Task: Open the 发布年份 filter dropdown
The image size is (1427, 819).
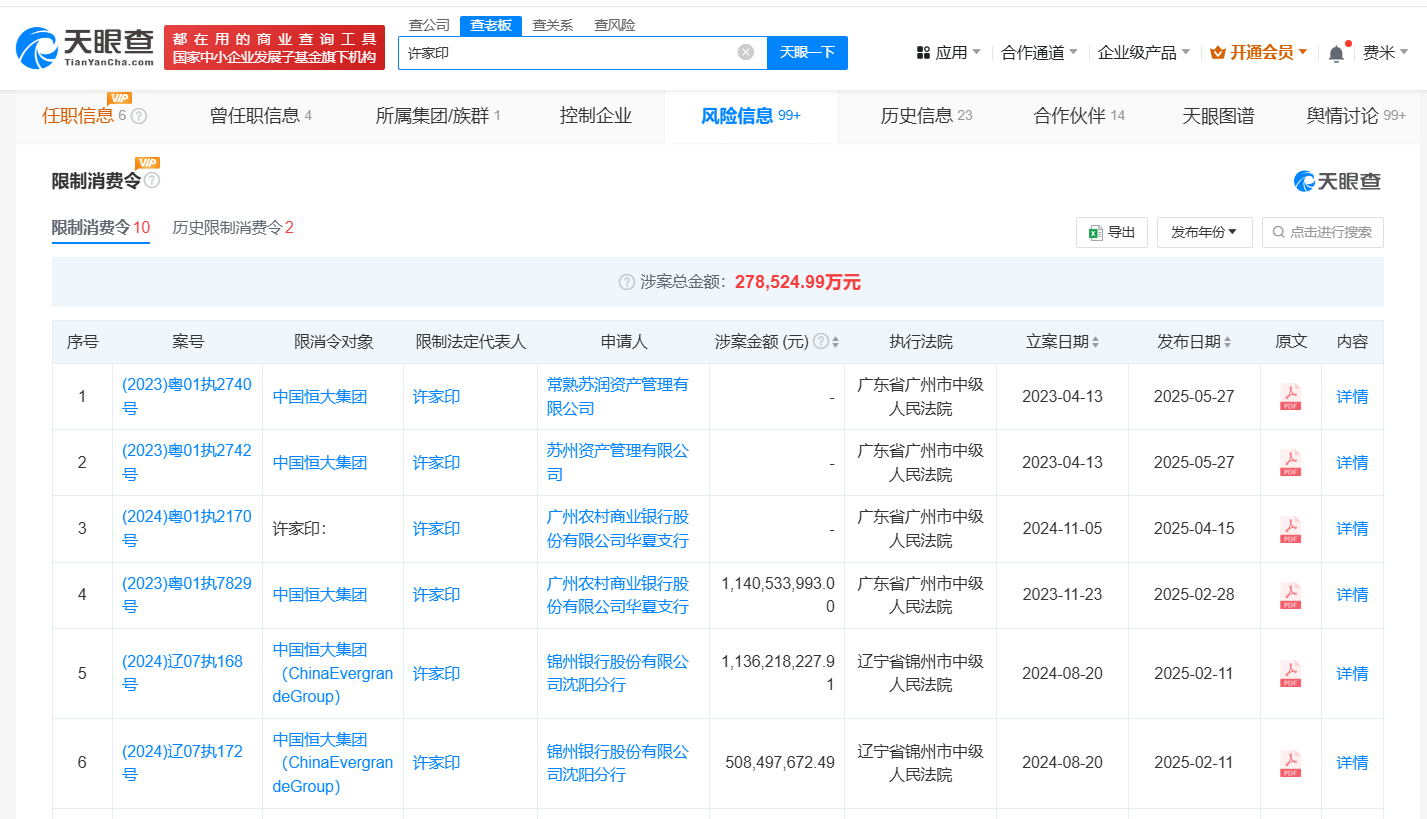Action: click(1204, 231)
